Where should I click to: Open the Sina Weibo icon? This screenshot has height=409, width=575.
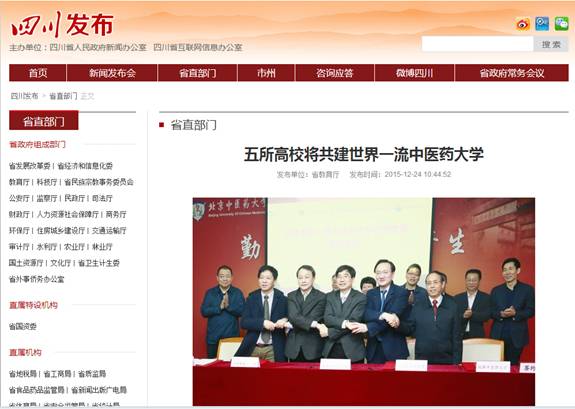point(523,25)
